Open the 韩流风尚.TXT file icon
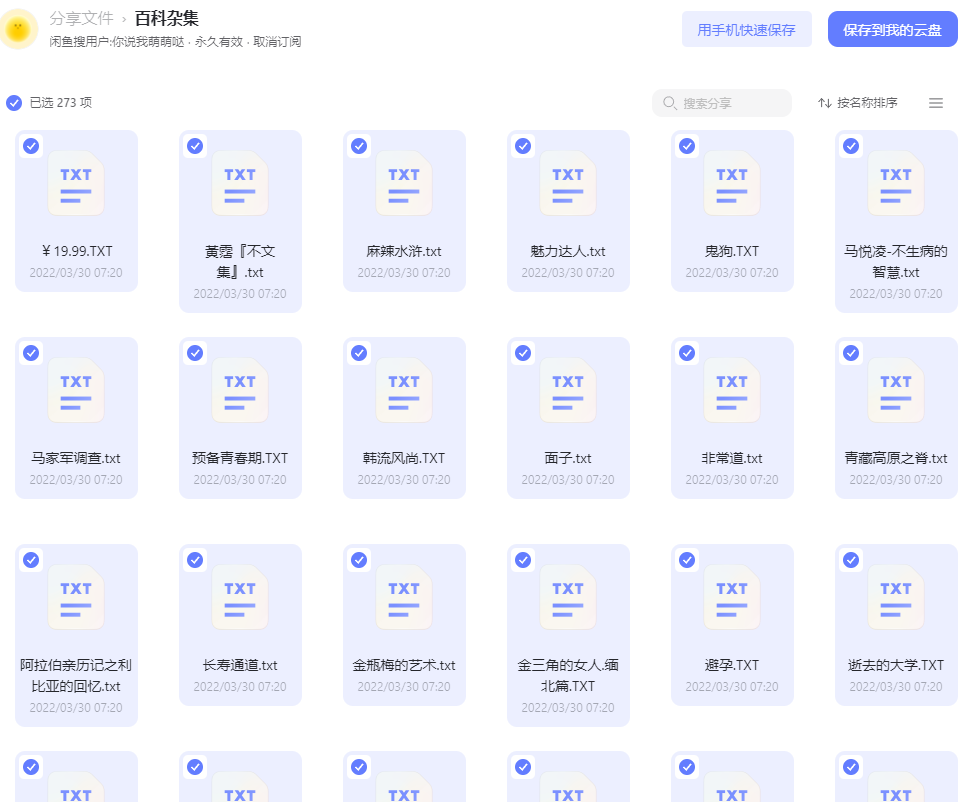 point(404,390)
